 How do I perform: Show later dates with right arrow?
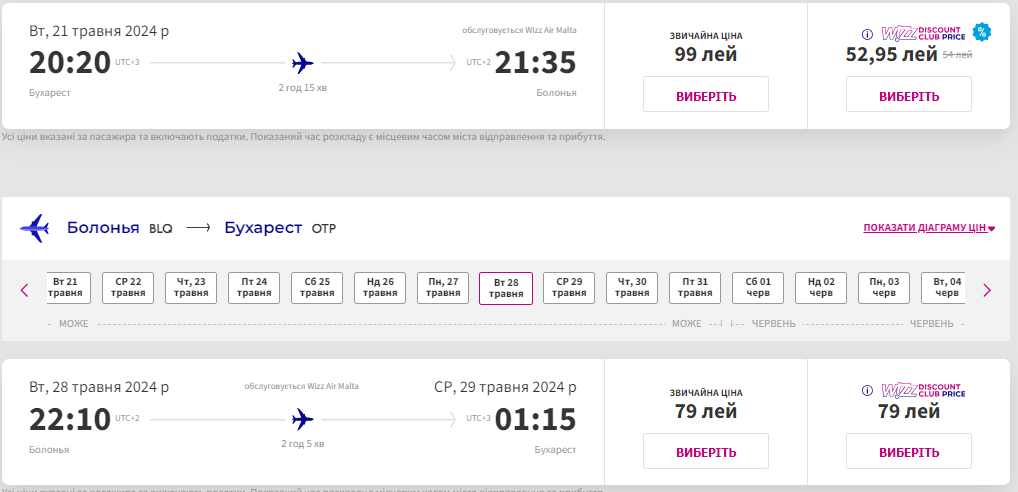point(986,290)
